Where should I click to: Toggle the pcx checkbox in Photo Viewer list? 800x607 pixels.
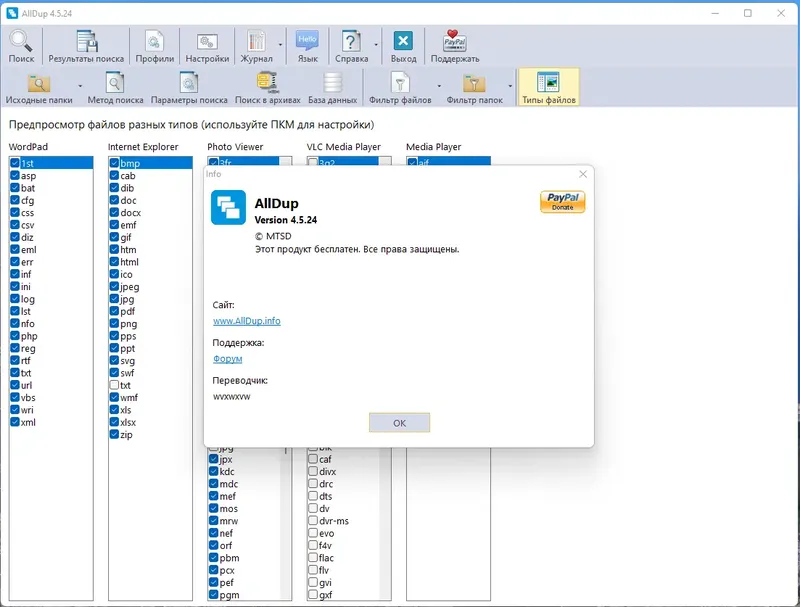(x=214, y=570)
